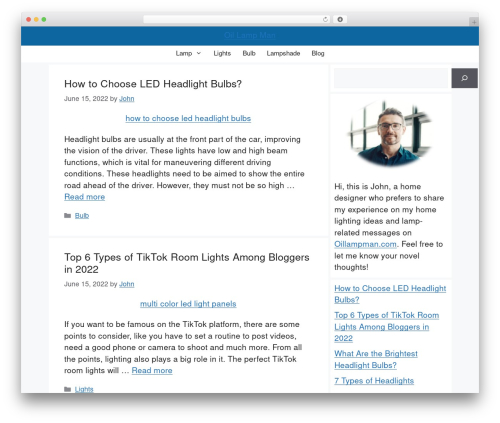This screenshot has width=500, height=423.
Task: Click the June 15, 2022 date on the TikTok post
Action: (x=86, y=284)
